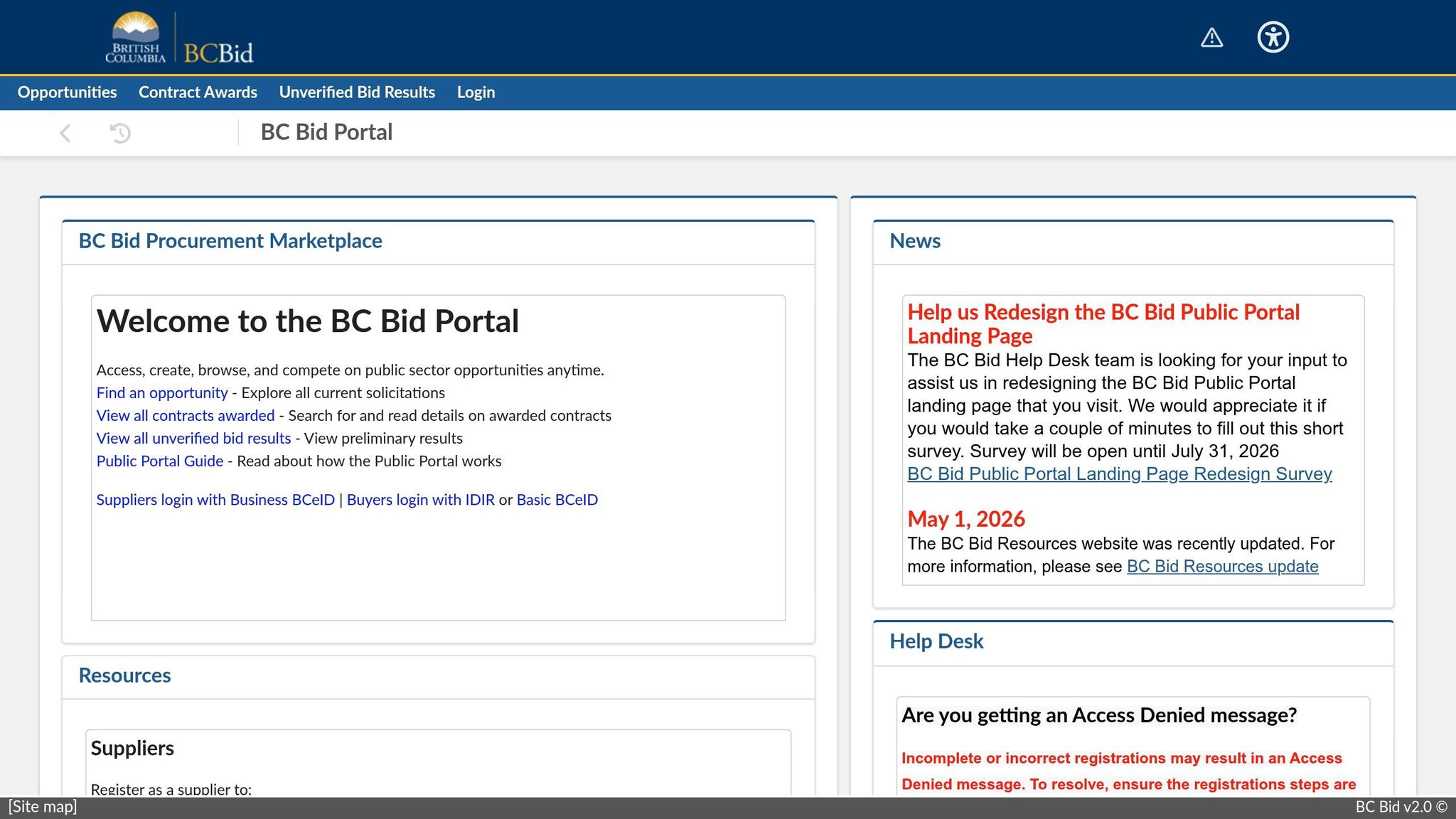Click Login in the navigation bar
The height and width of the screenshot is (819, 1456).
pyautogui.click(x=476, y=92)
